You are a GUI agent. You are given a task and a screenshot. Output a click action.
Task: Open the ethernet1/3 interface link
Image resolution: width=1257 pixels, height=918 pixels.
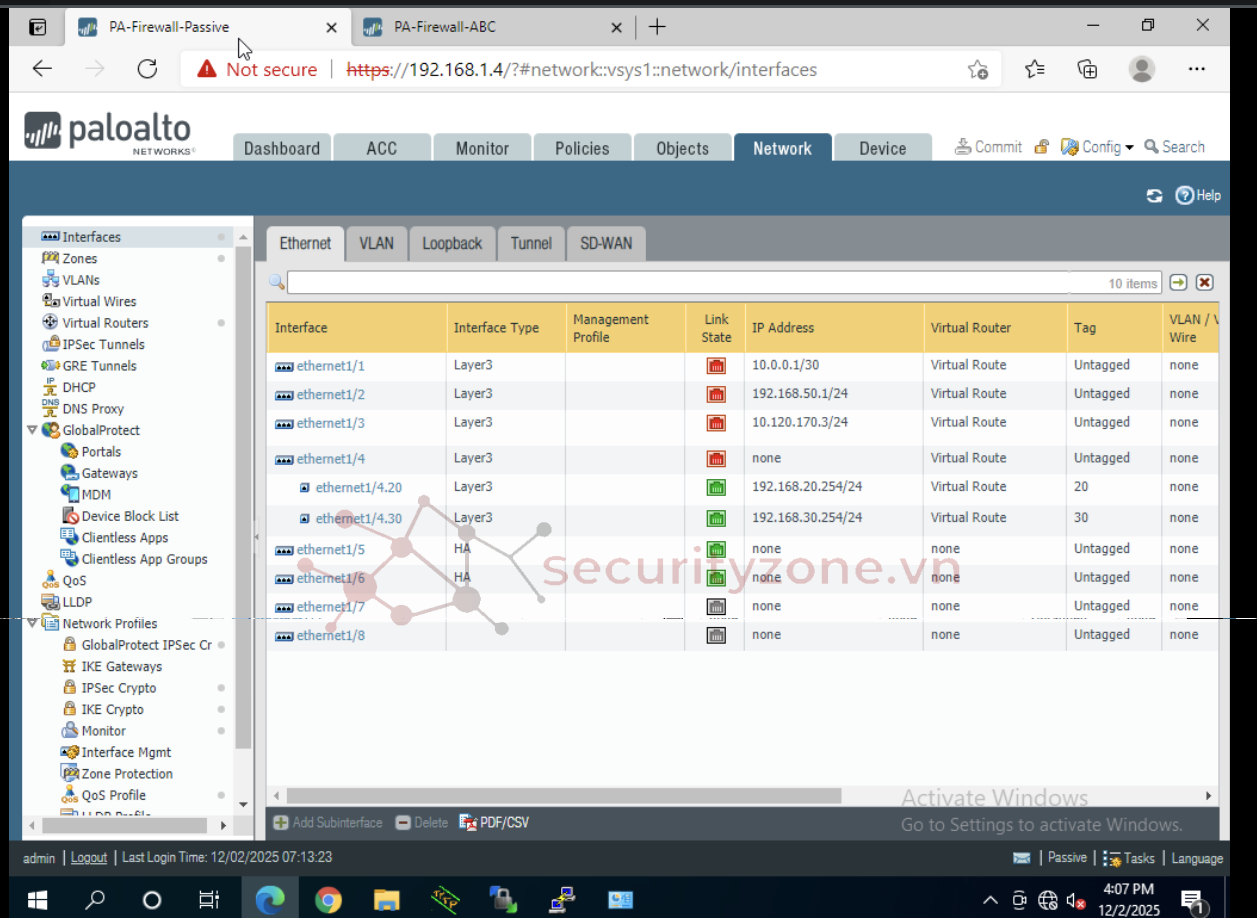pos(330,423)
